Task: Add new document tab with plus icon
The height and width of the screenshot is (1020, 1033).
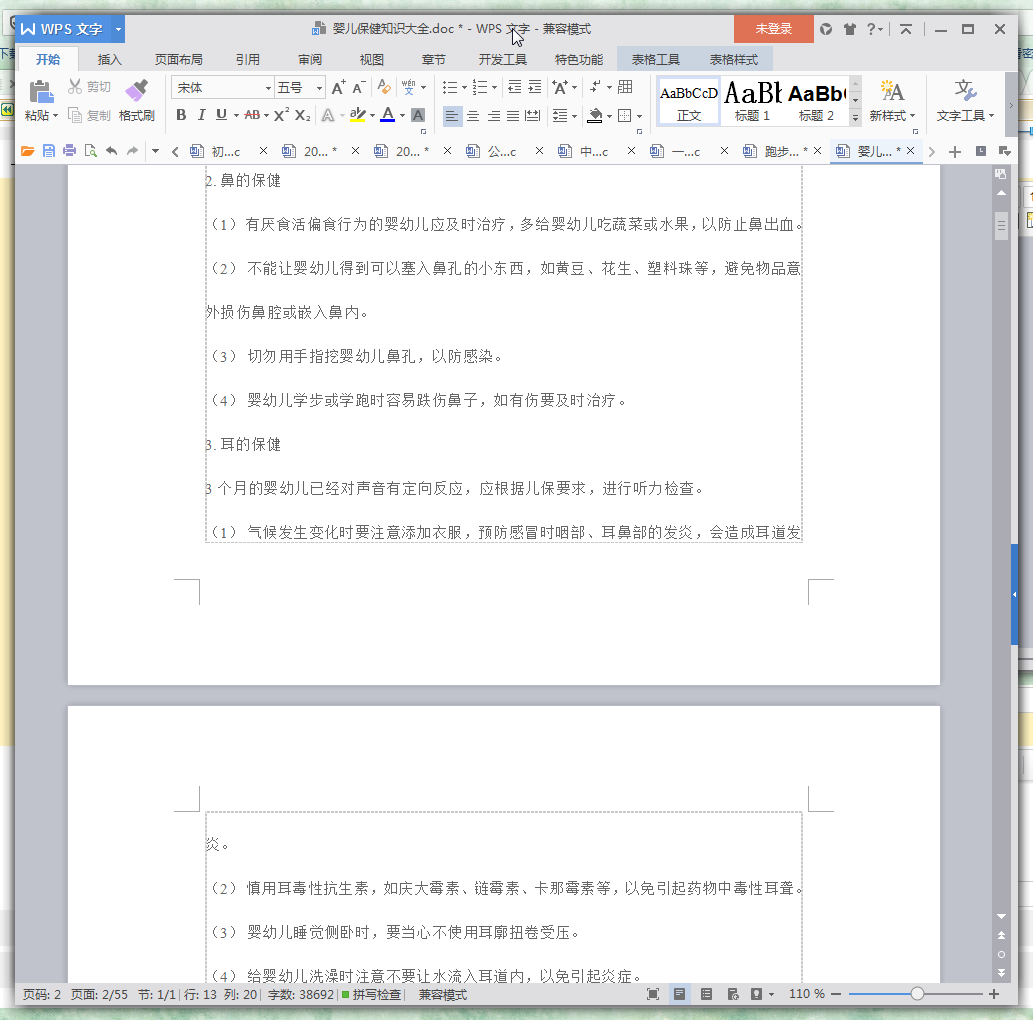Action: tap(955, 152)
